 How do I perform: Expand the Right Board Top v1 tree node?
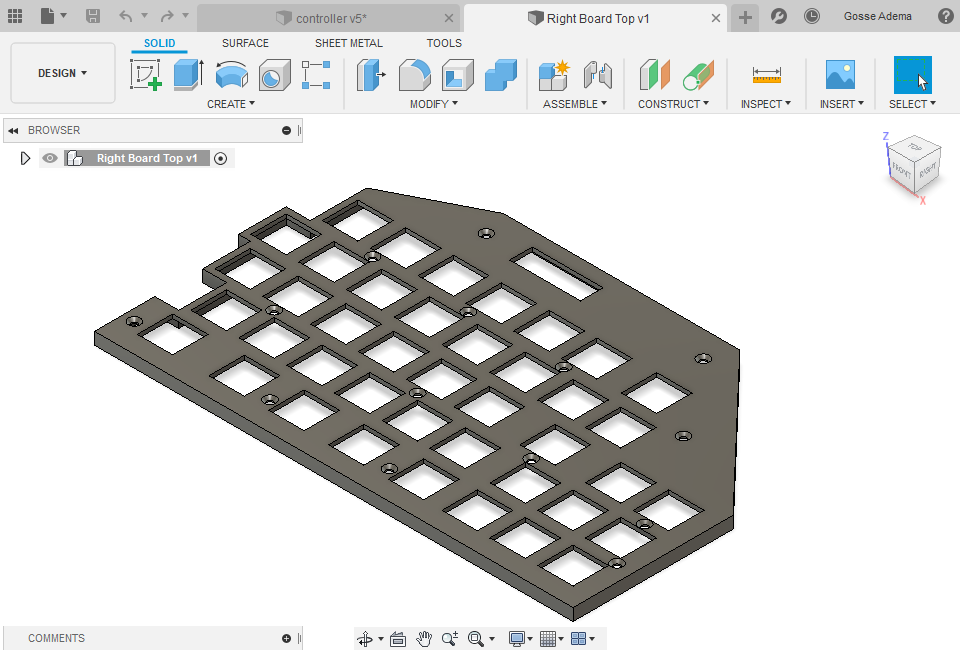(x=26, y=158)
